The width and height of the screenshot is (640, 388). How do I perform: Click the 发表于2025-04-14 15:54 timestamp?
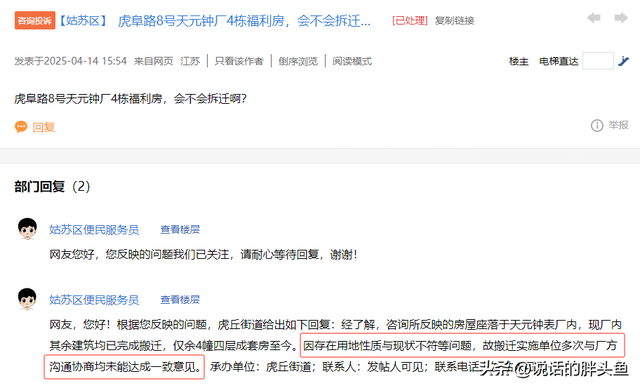[71, 61]
